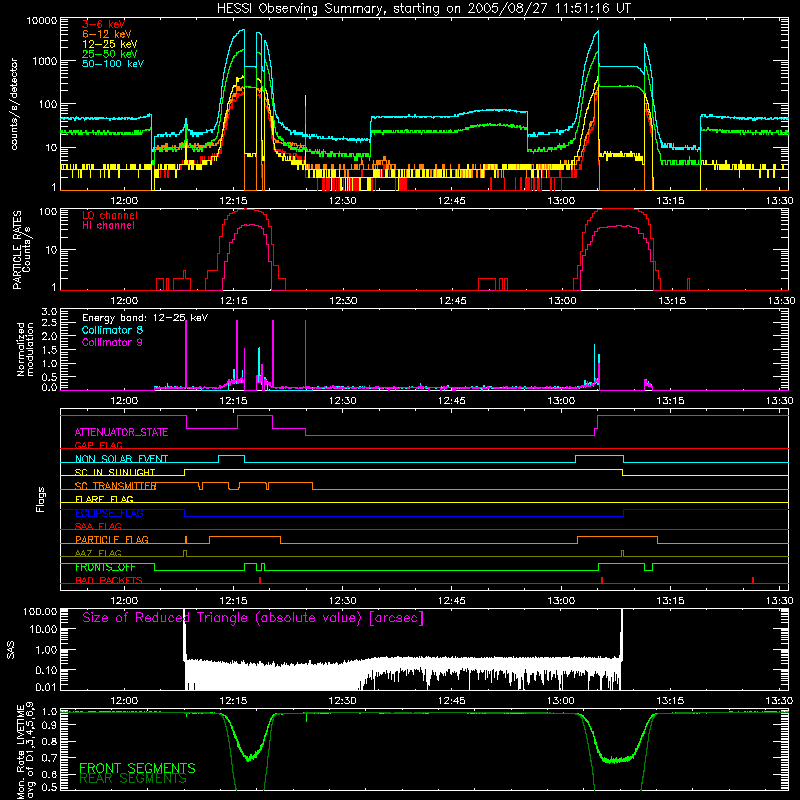Click the Size of Reduced Triangle label
The image size is (800, 800).
pyautogui.click(x=253, y=618)
